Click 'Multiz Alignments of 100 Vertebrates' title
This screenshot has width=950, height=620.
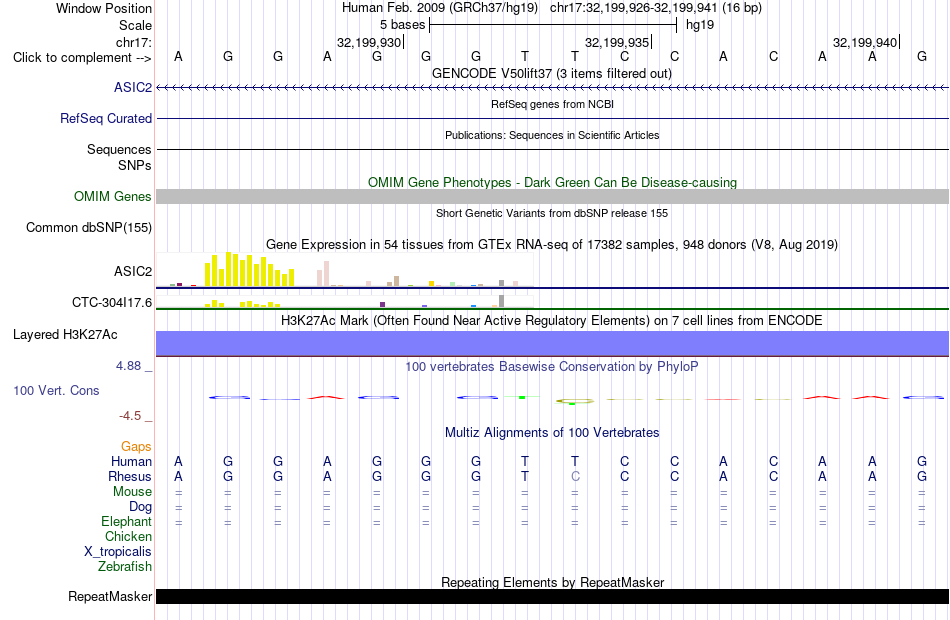(x=552, y=432)
